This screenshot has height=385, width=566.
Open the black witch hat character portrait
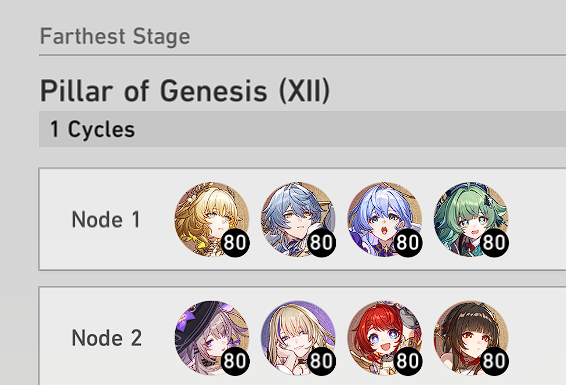point(212,338)
